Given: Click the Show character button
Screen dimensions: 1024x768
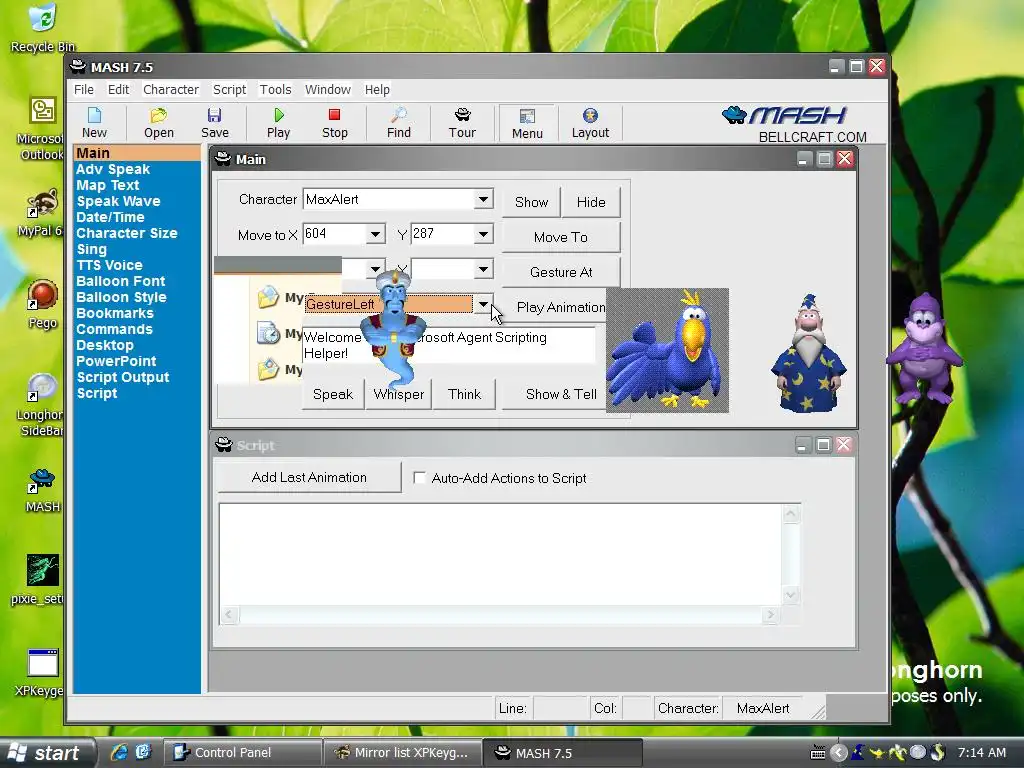Looking at the screenshot, I should coord(531,202).
